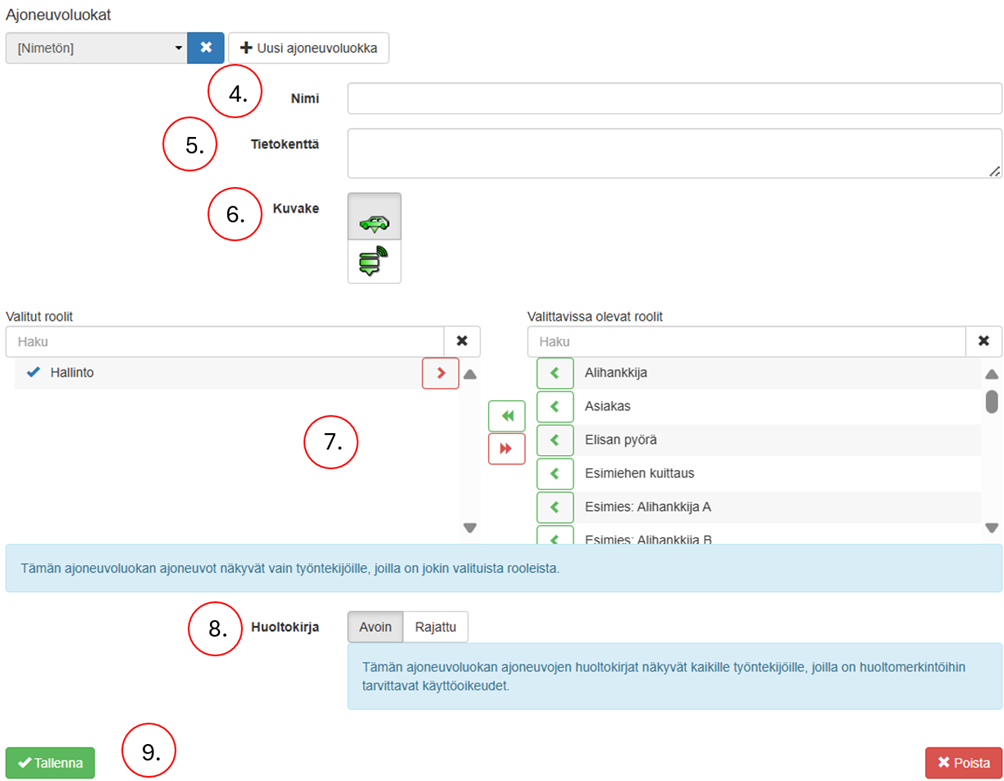Add Asiakas role using green arrow

click(x=554, y=407)
